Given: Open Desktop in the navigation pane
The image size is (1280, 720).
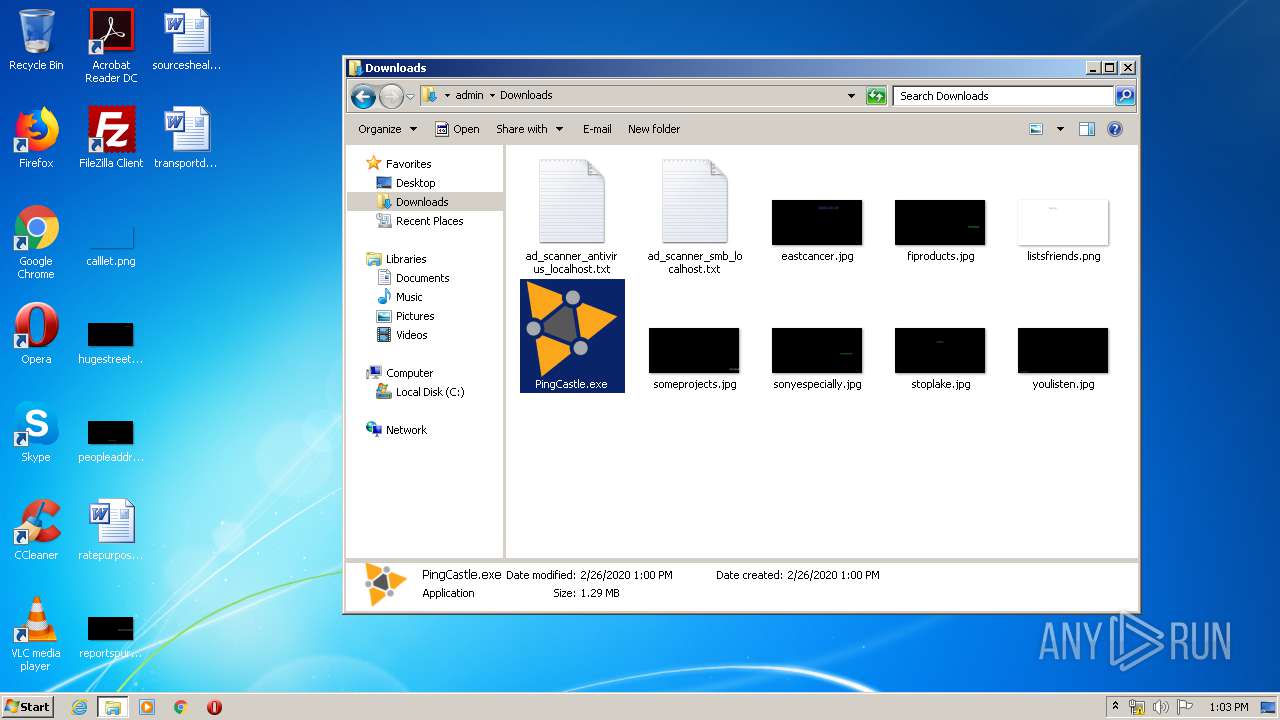Looking at the screenshot, I should point(415,183).
